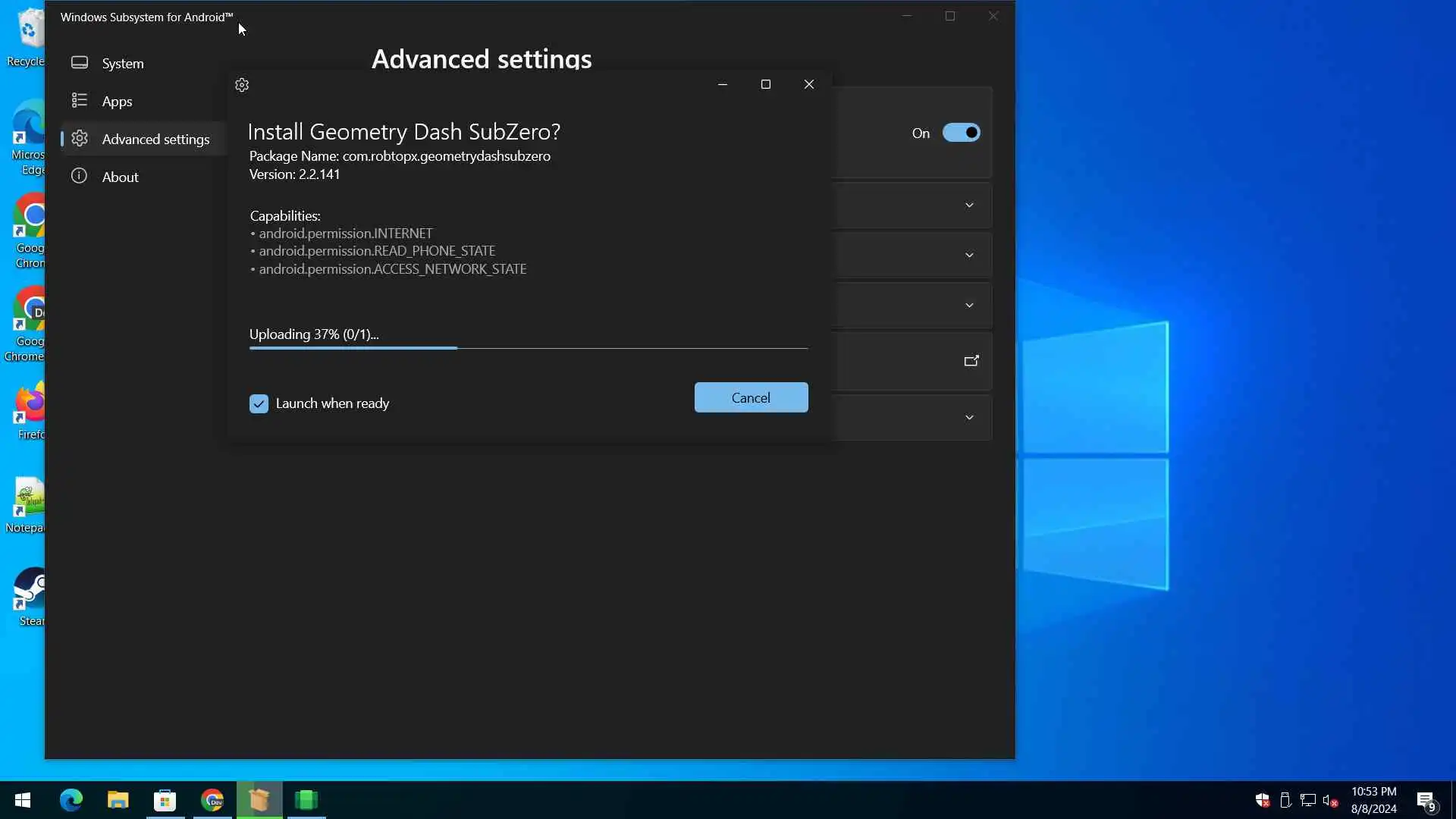
Task: Cancel the Geometry Dash SubZero install
Action: 751,397
